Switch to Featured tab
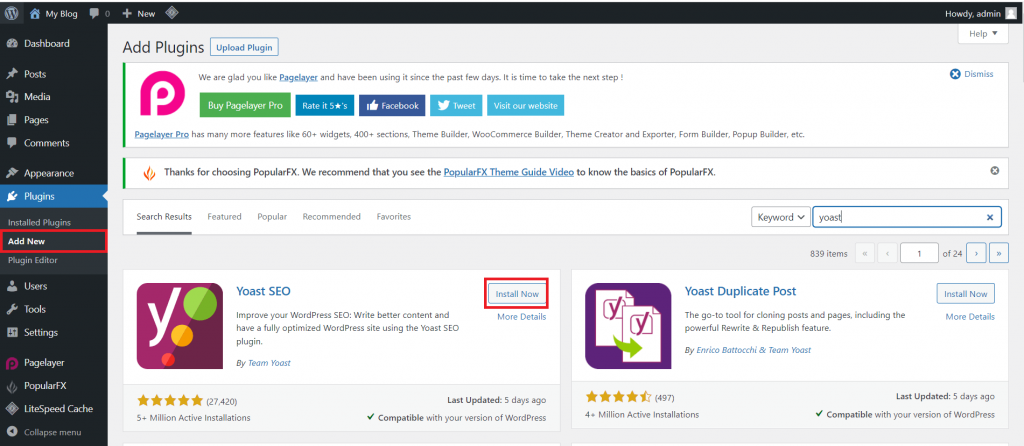Image resolution: width=1024 pixels, height=446 pixels. point(224,217)
